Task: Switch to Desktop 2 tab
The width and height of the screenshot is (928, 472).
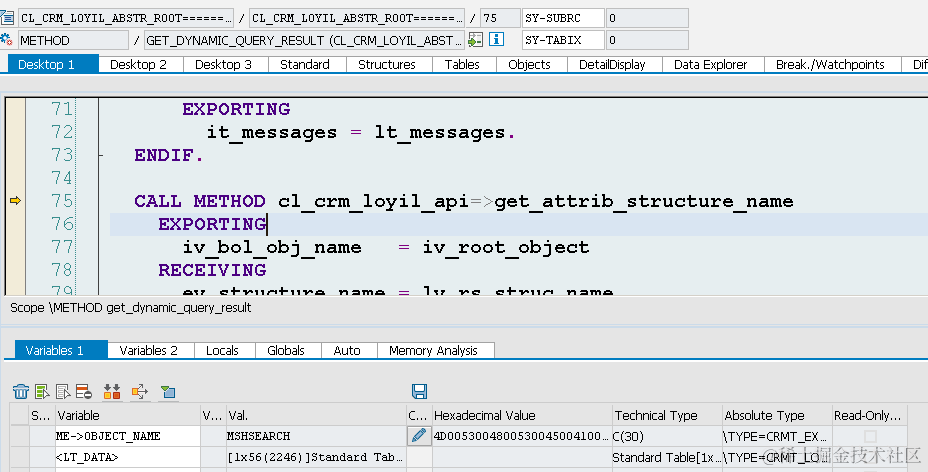Action: pyautogui.click(x=138, y=64)
